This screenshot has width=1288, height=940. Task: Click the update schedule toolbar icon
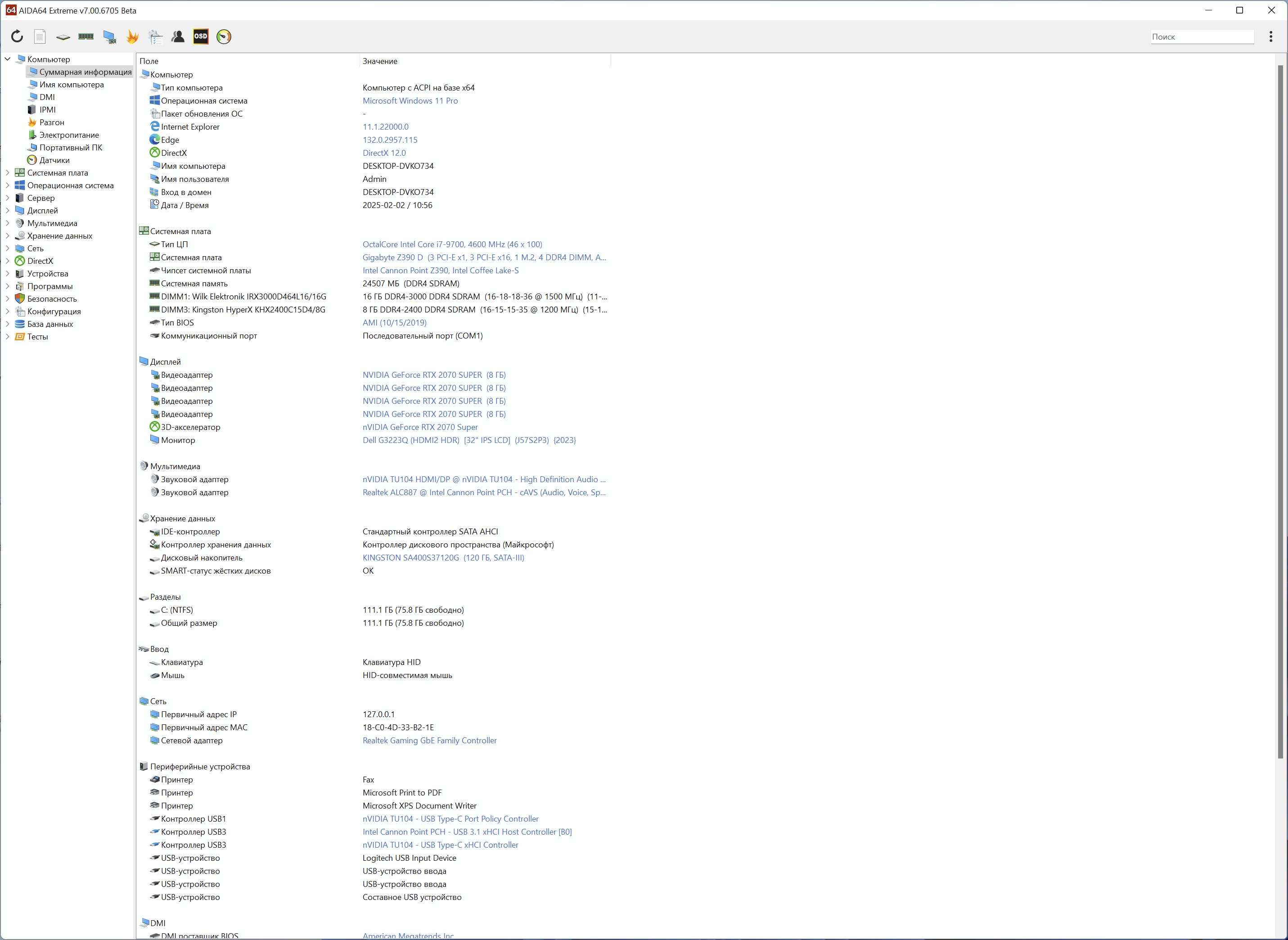(x=155, y=37)
